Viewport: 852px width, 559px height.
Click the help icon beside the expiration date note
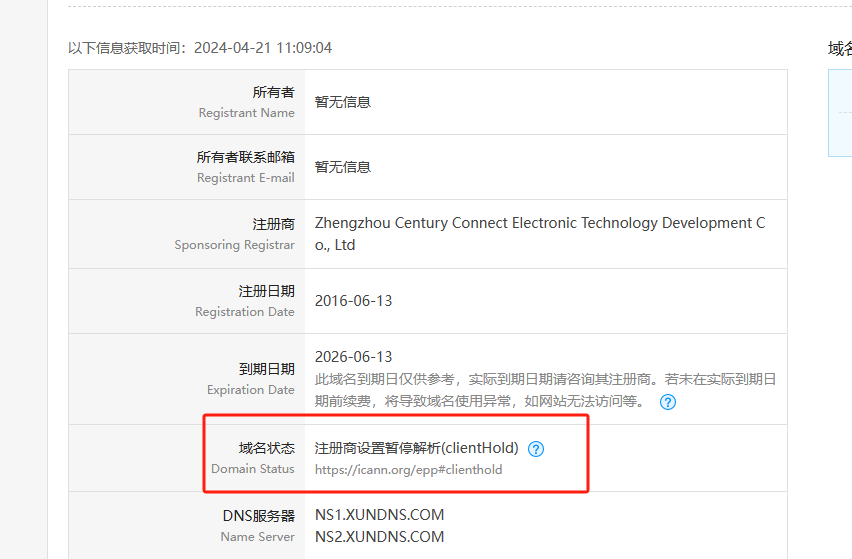point(668,402)
